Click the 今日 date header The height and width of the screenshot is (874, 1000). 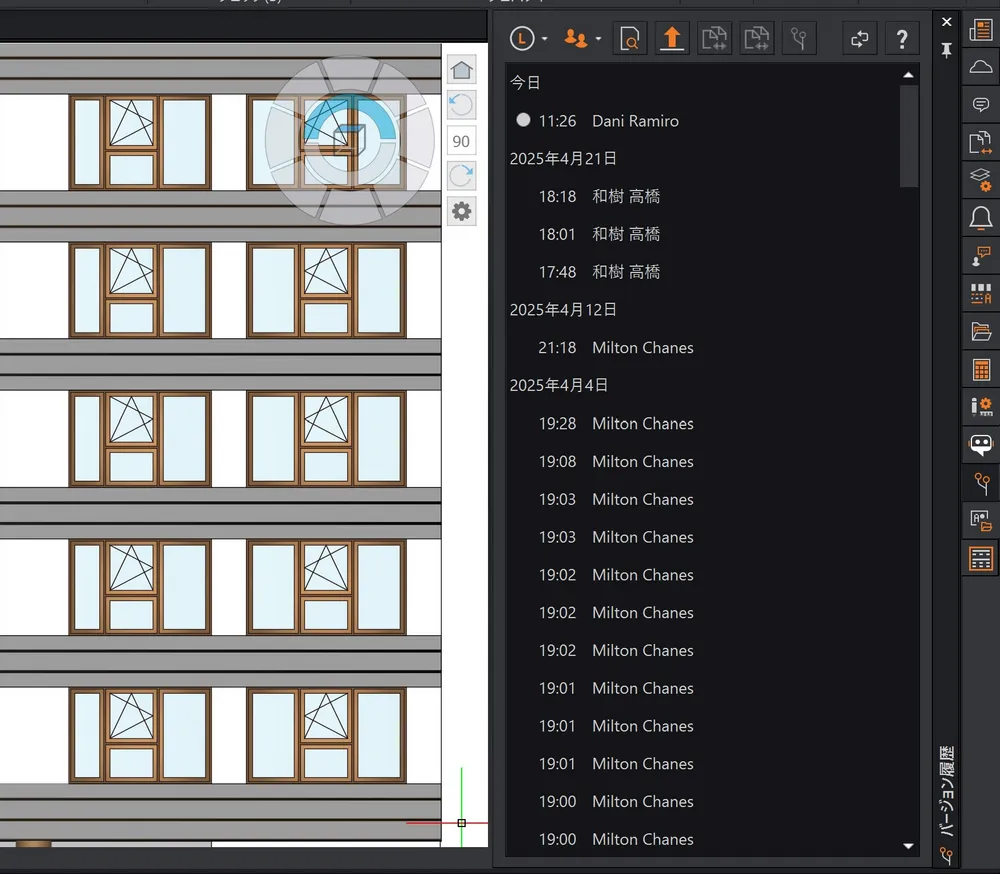tap(525, 82)
